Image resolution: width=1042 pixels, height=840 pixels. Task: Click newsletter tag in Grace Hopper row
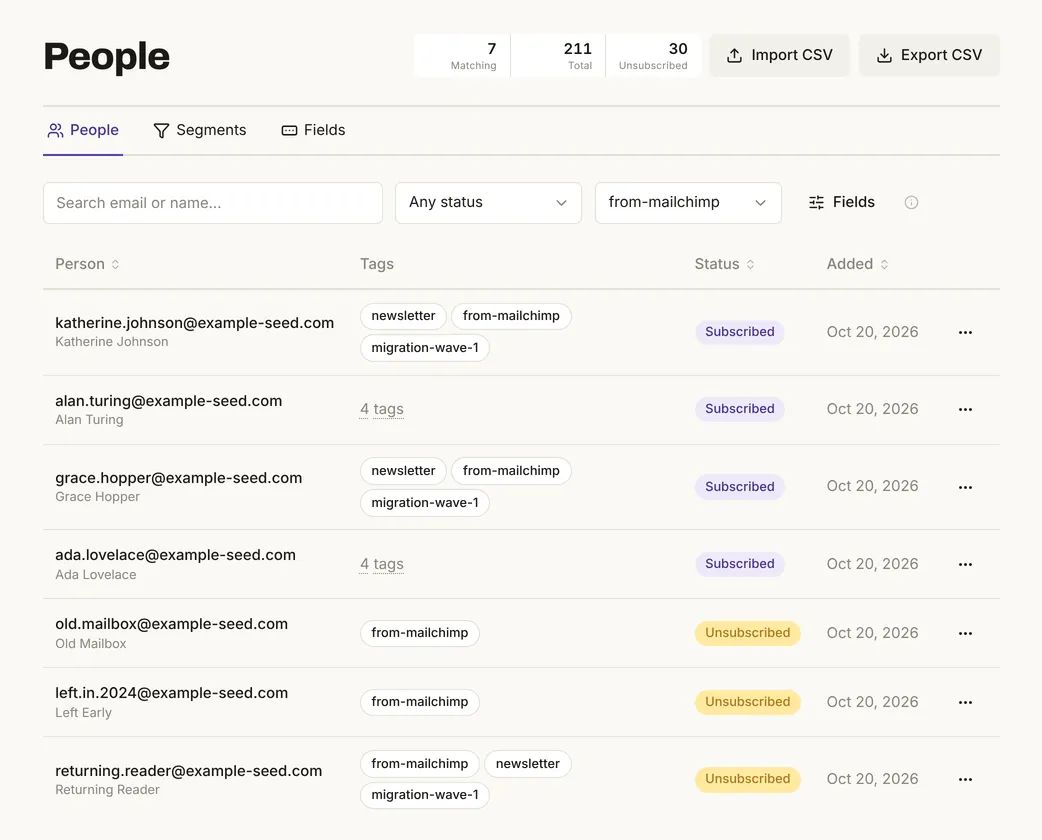(x=403, y=471)
